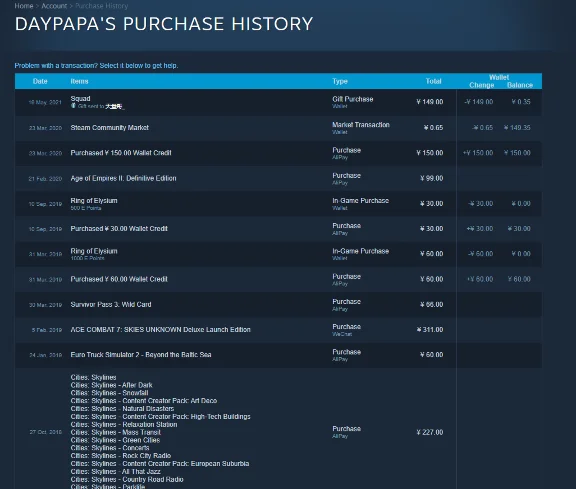Click the ¥ 311.00 total amount

(430, 330)
